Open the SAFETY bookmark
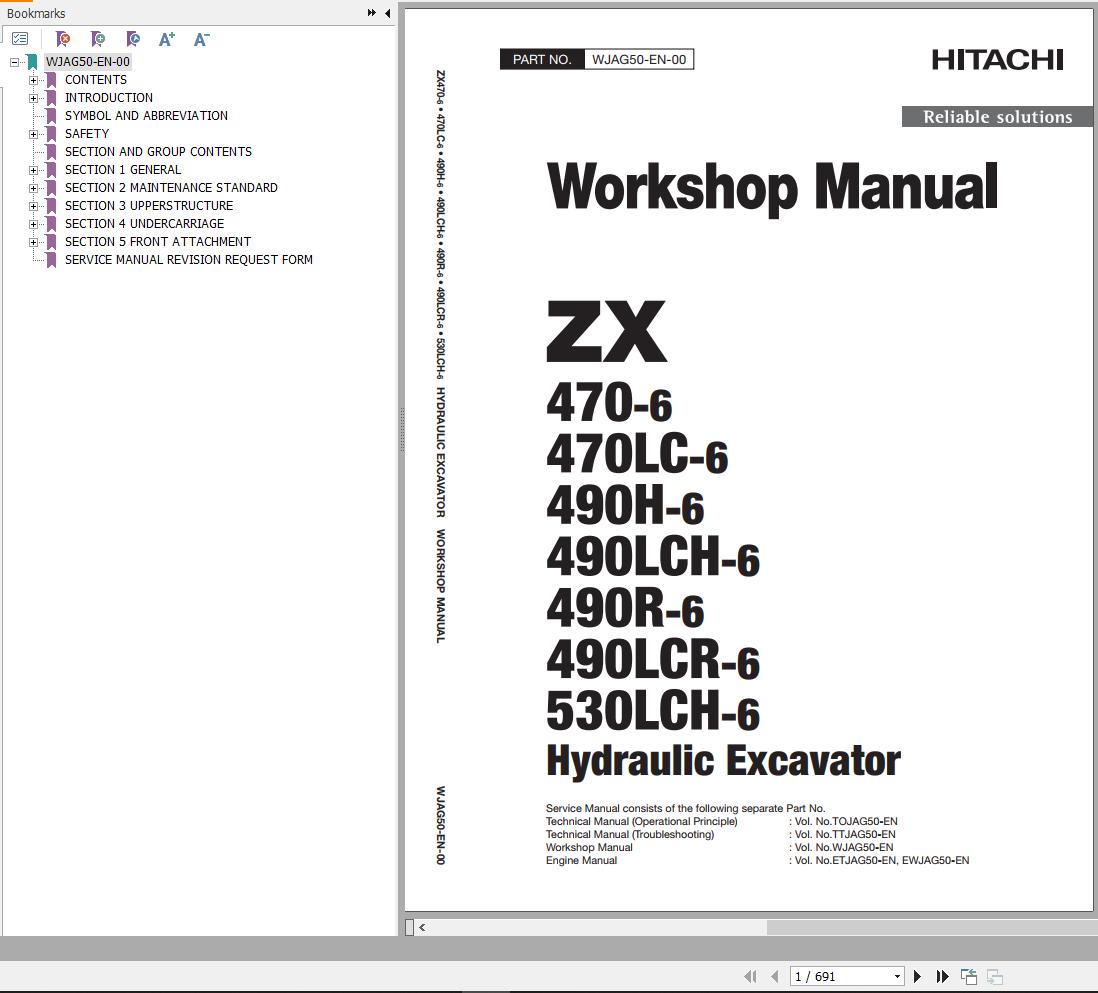The width and height of the screenshot is (1098, 993). (87, 134)
